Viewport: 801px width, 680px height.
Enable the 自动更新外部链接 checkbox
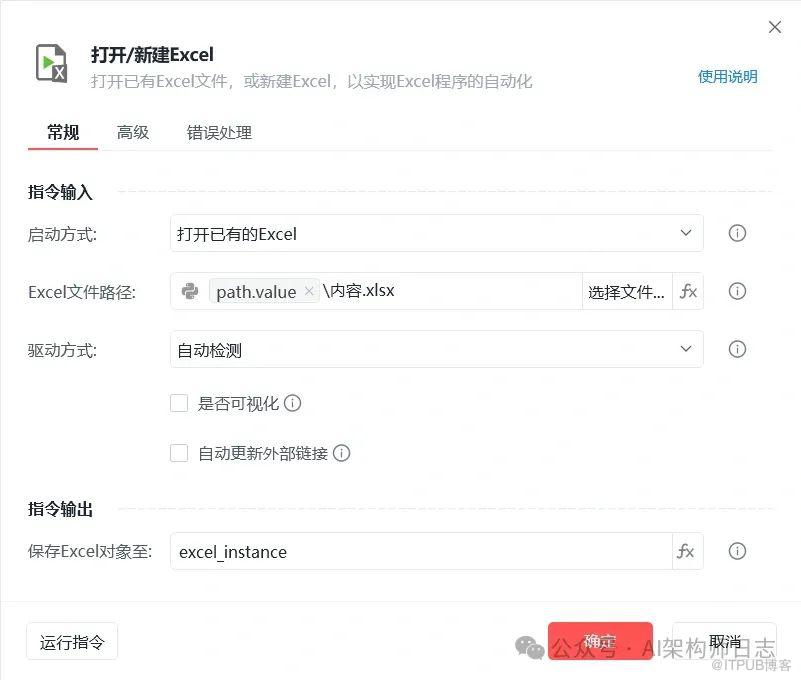[x=179, y=453]
